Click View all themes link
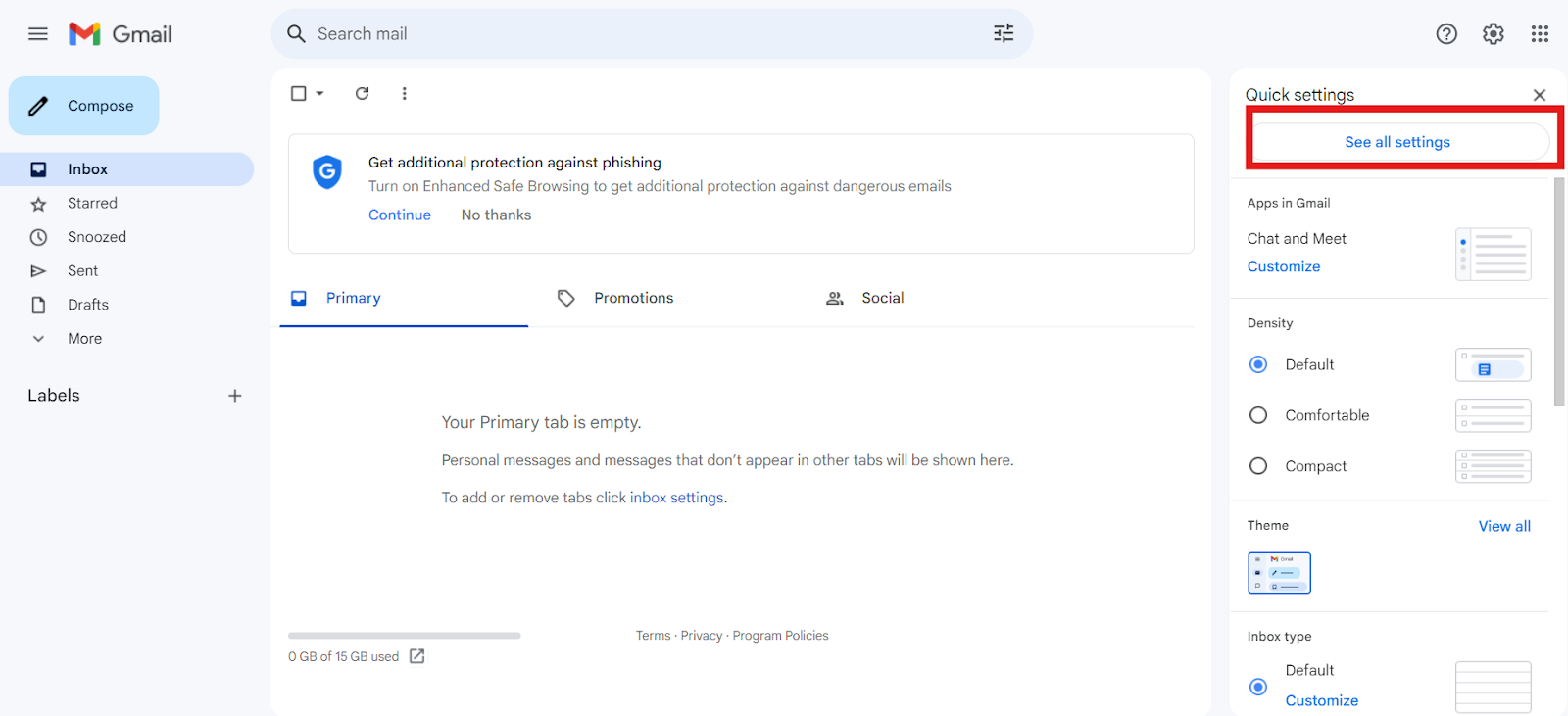The image size is (1568, 716). point(1504,526)
